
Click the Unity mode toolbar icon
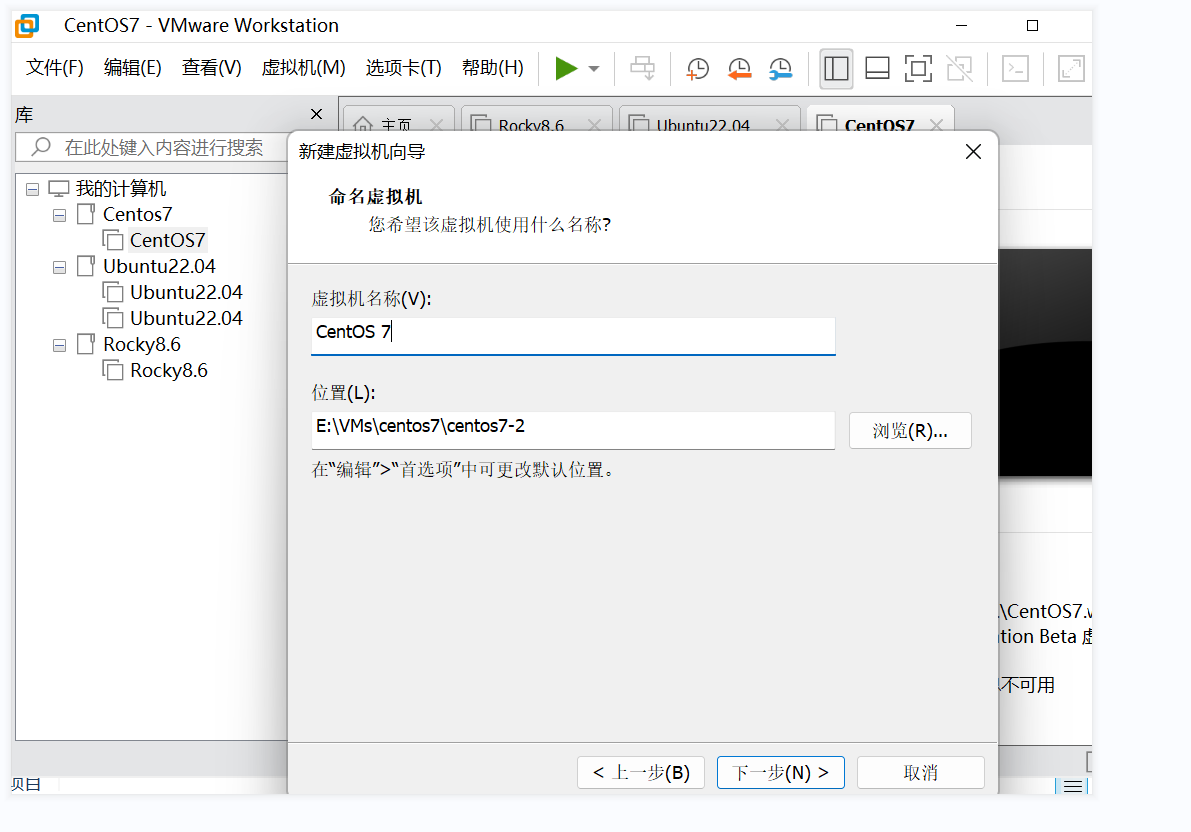tap(959, 68)
